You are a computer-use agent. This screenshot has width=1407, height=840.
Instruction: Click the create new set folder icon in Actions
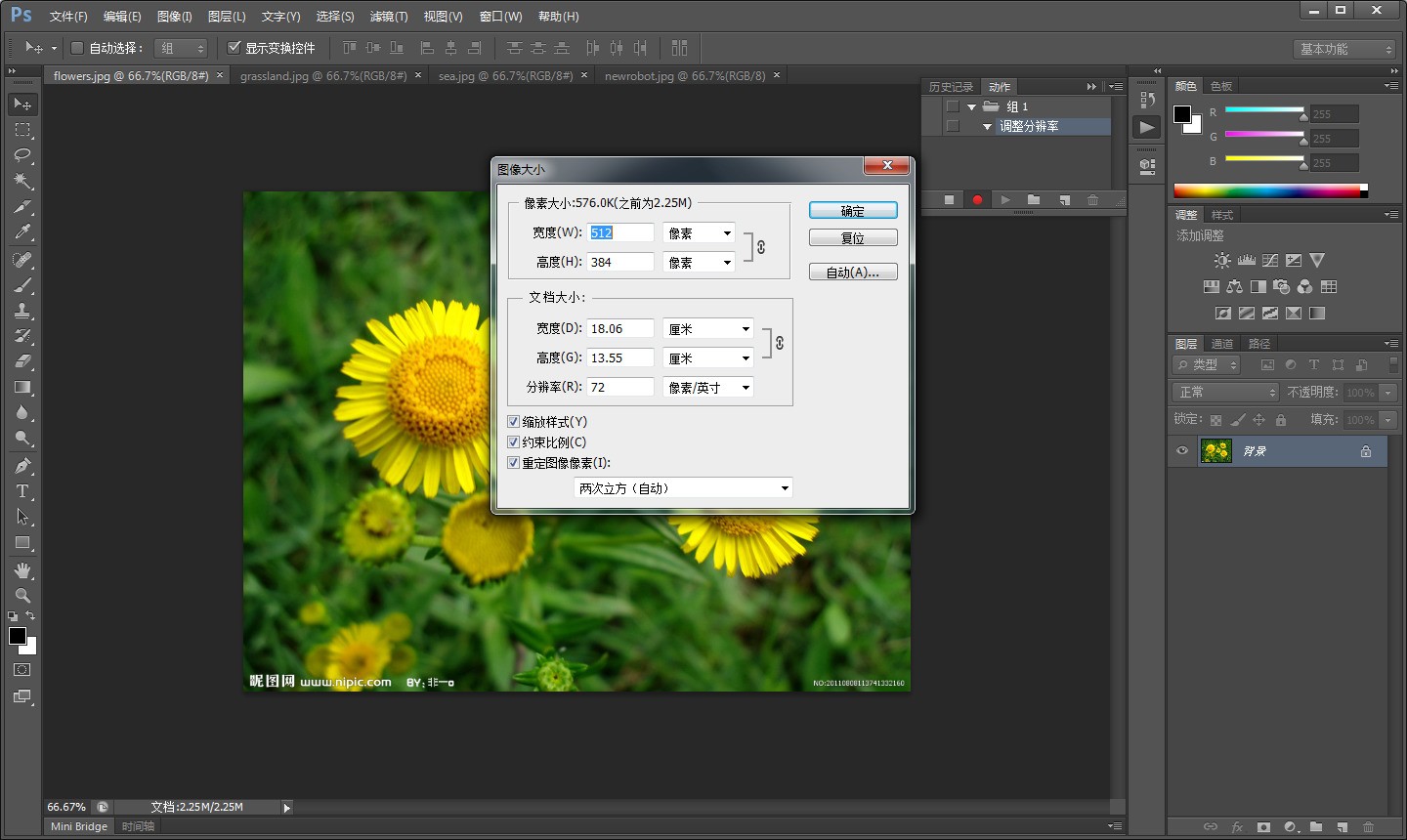(x=1034, y=200)
